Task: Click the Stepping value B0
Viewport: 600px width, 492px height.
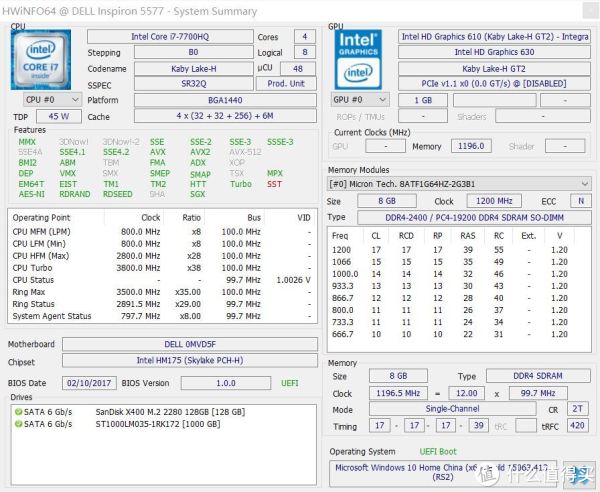Action: point(193,52)
